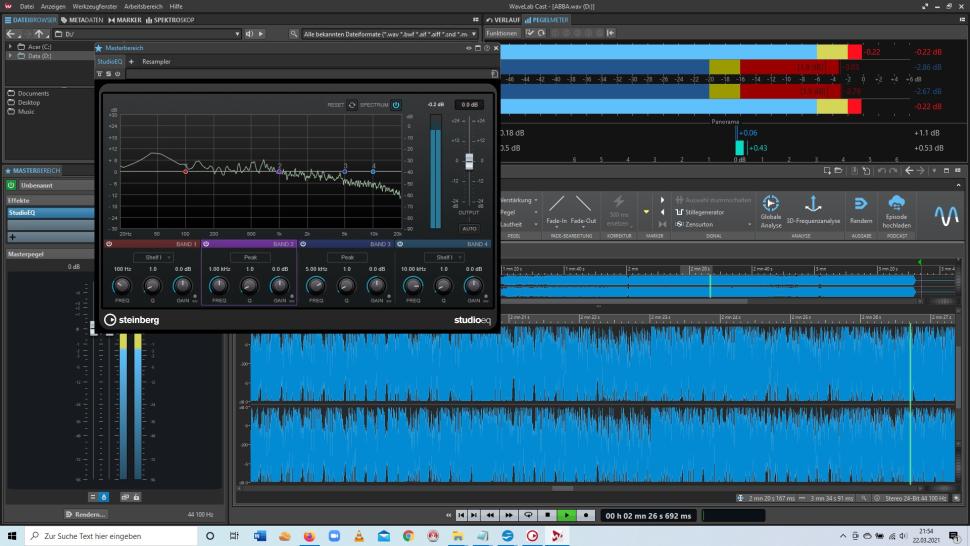The height and width of the screenshot is (546, 970).
Task: Click the StudioEQ output fader handle
Action: (469, 163)
